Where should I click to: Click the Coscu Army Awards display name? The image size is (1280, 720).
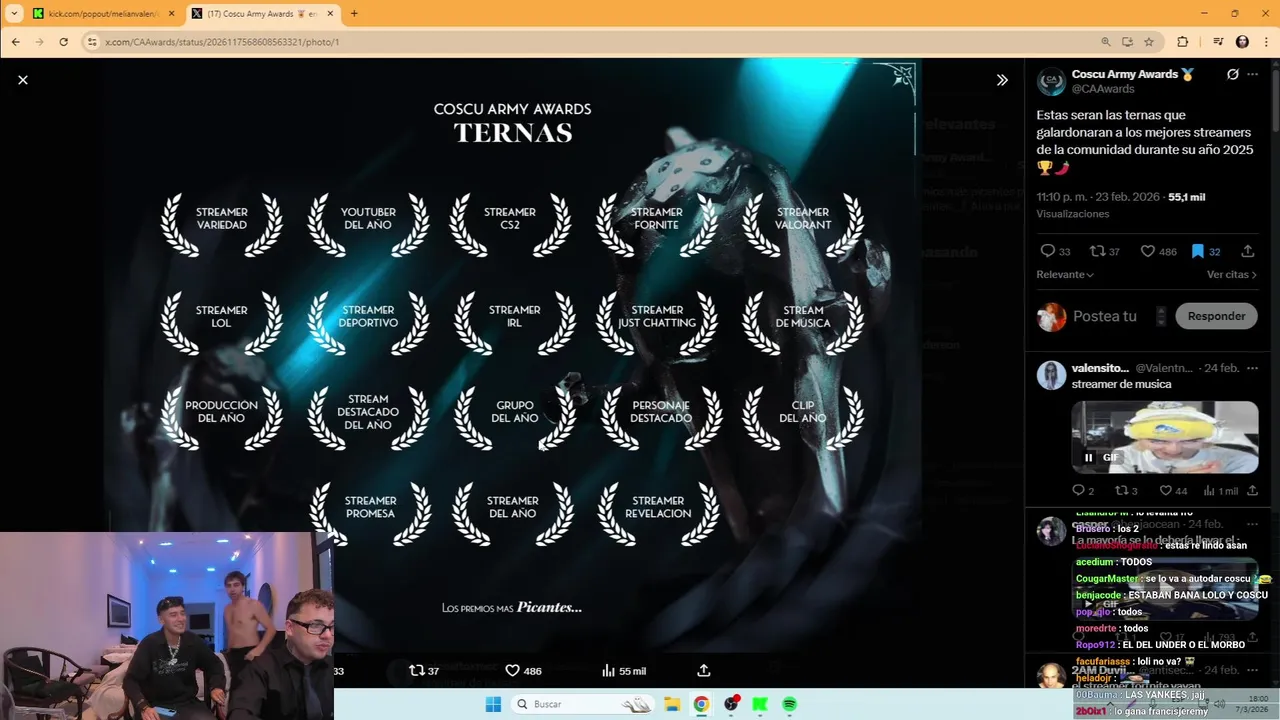point(1124,74)
